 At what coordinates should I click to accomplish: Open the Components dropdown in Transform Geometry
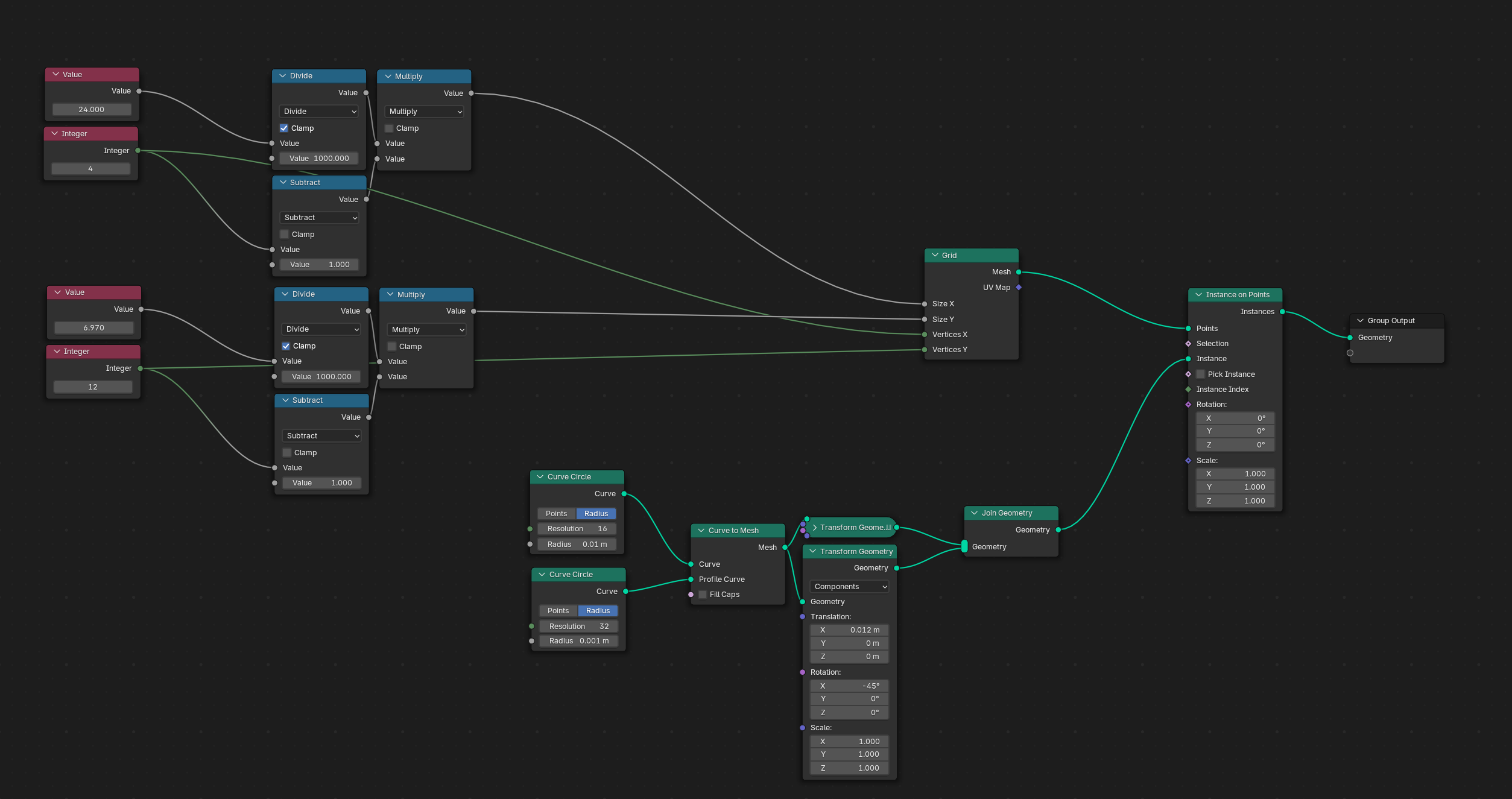pyautogui.click(x=849, y=587)
